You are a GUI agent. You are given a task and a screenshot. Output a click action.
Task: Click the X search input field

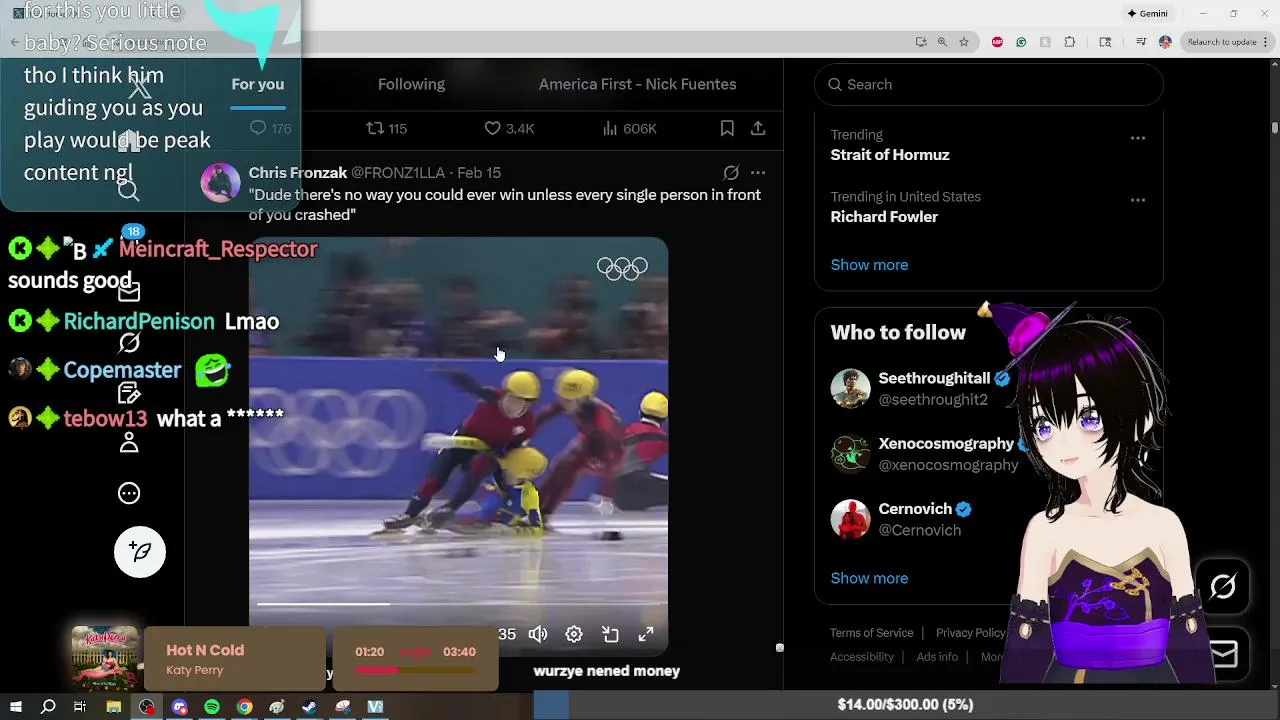pyautogui.click(x=989, y=84)
